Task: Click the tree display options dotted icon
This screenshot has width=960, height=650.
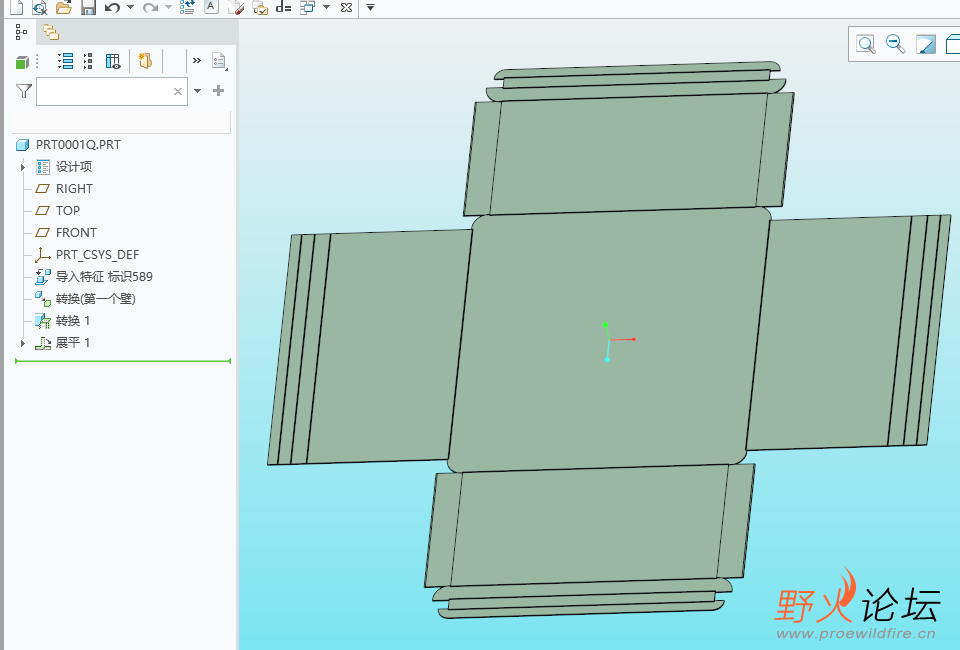Action: coord(88,61)
